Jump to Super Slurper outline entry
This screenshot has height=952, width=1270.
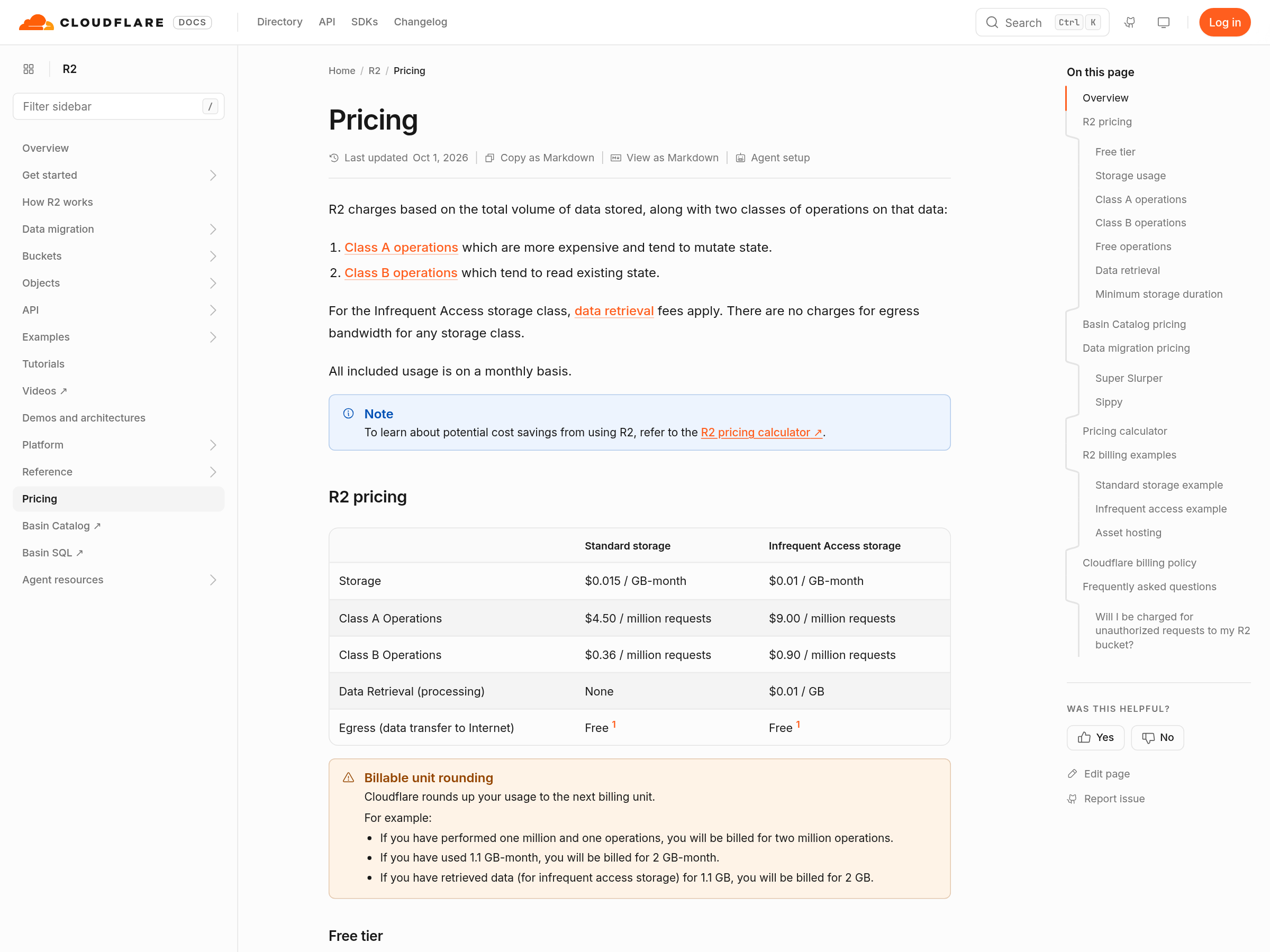click(1128, 378)
